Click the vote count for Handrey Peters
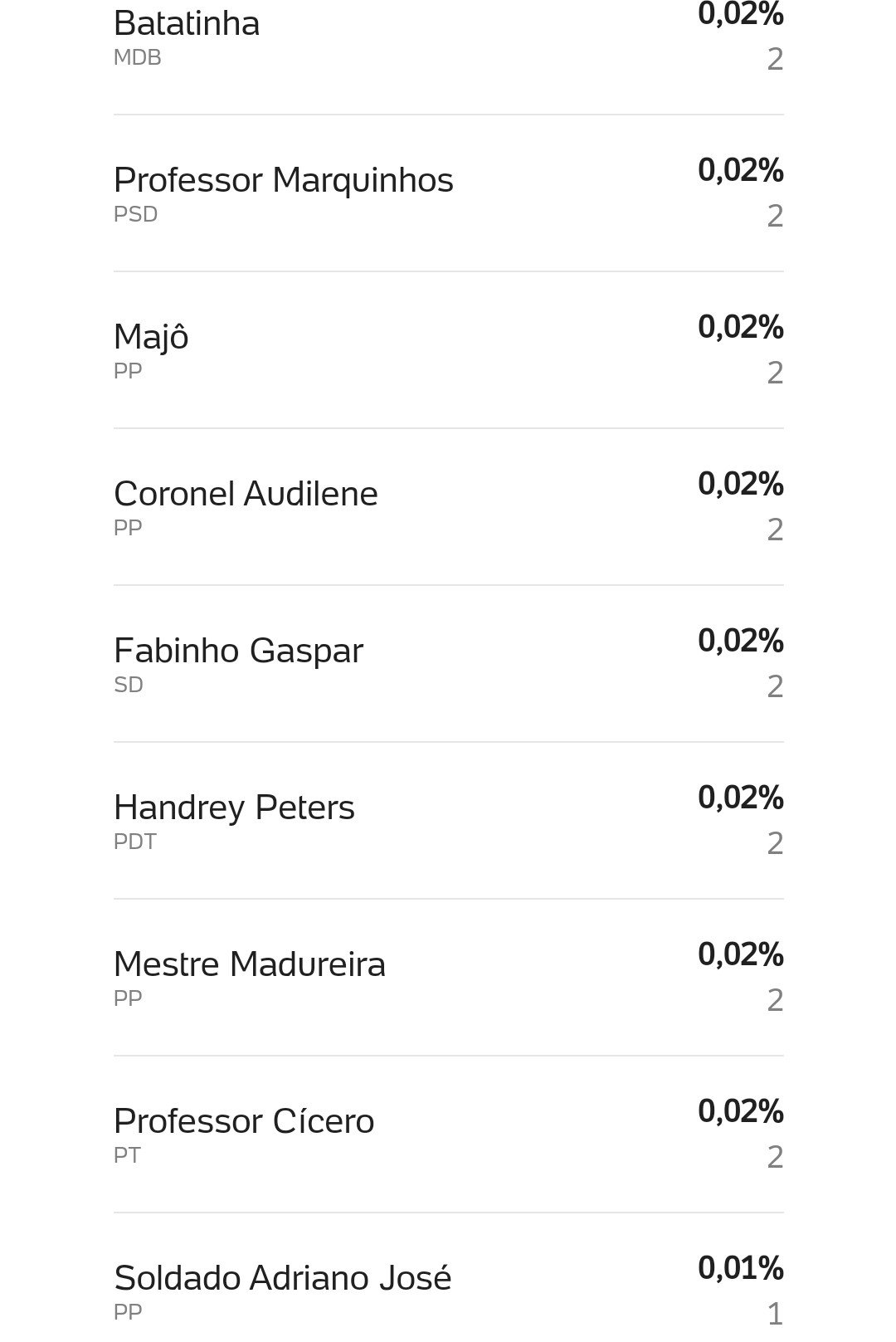 [x=775, y=843]
